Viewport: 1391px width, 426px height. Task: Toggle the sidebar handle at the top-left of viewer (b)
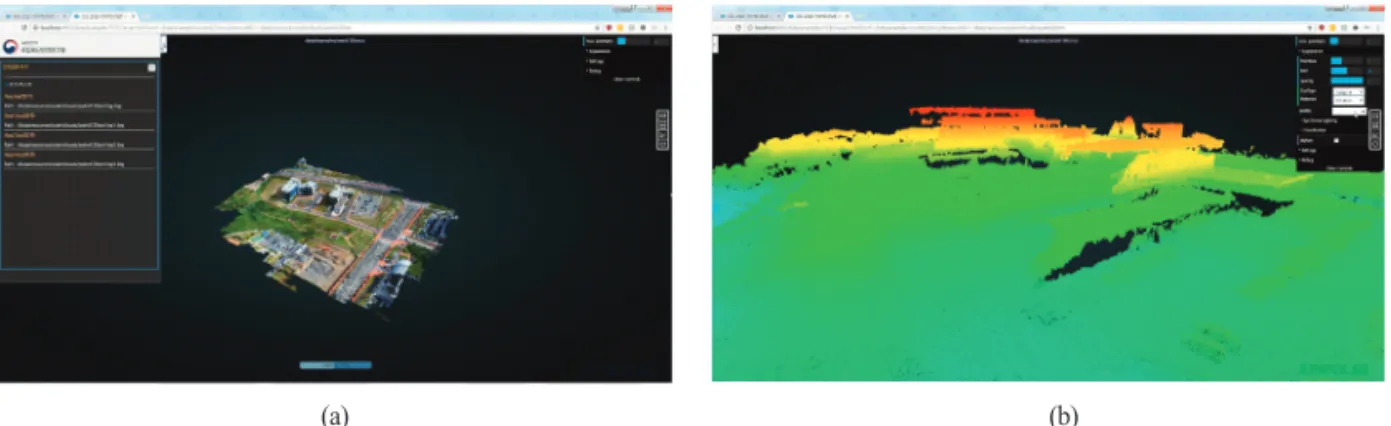(x=714, y=43)
